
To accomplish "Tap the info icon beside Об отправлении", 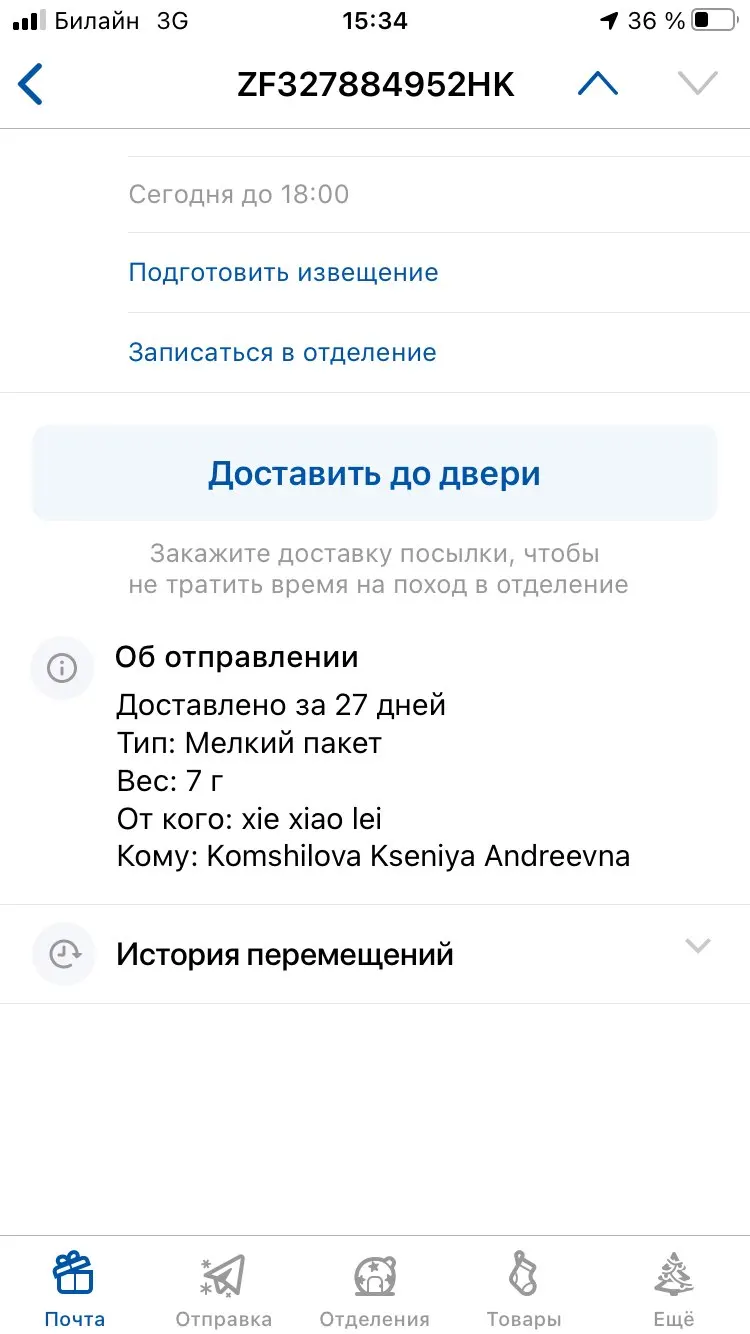I will 62,668.
